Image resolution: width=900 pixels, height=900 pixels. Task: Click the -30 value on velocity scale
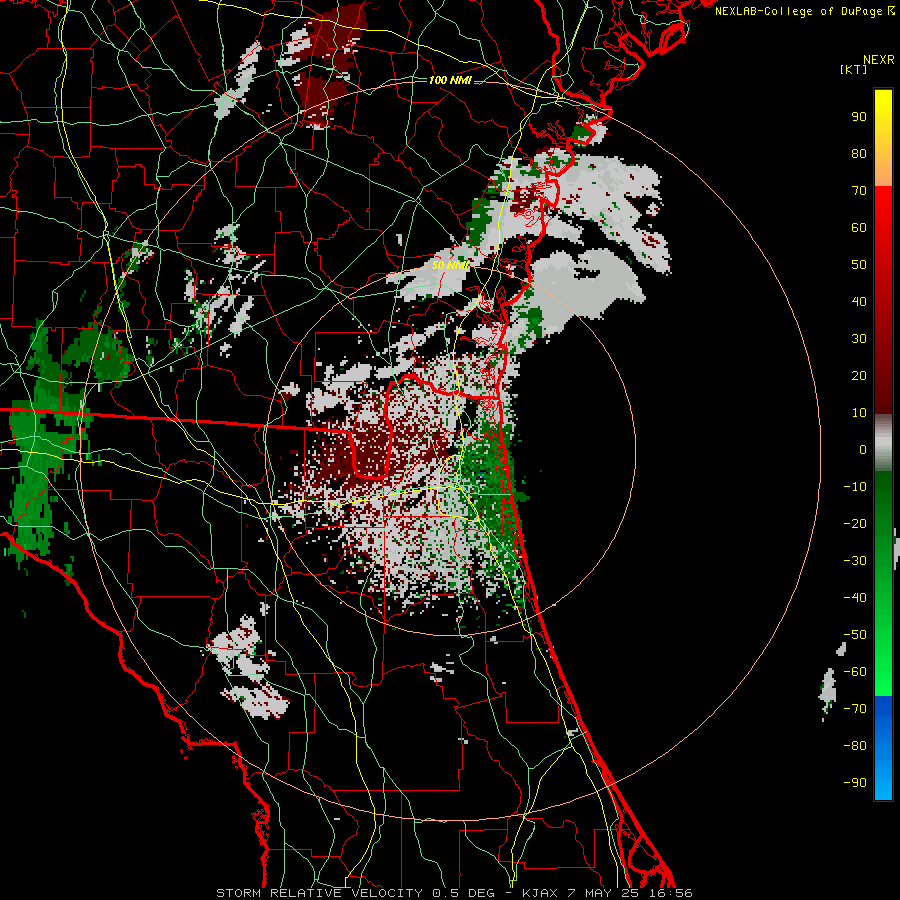pyautogui.click(x=855, y=561)
